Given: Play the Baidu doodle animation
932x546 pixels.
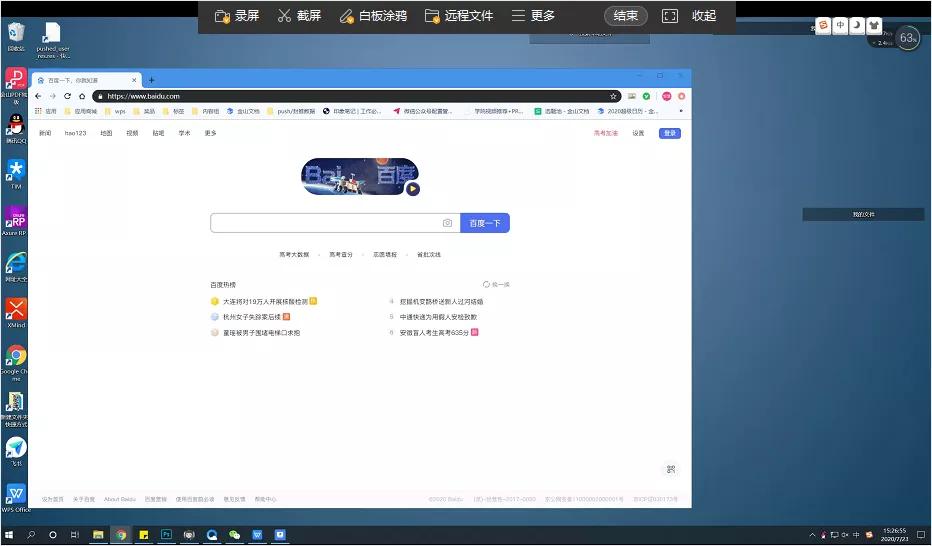Looking at the screenshot, I should coord(413,189).
